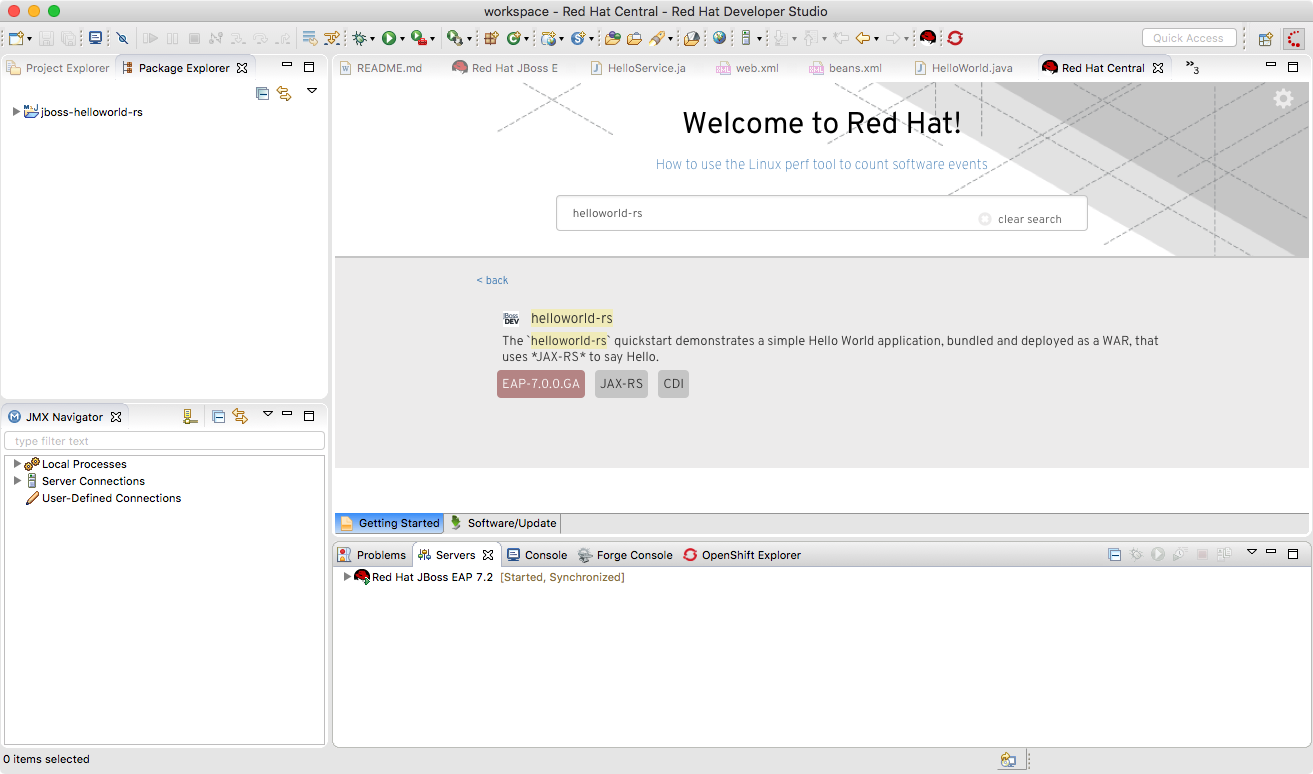Open the Run dropdown arrow

coord(402,39)
